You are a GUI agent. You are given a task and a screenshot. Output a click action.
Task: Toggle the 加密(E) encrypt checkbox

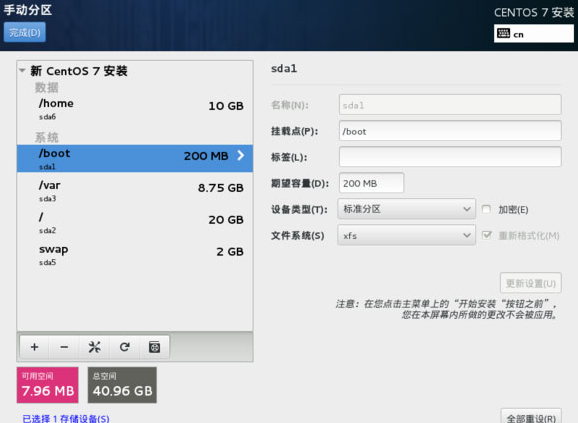[x=486, y=209]
